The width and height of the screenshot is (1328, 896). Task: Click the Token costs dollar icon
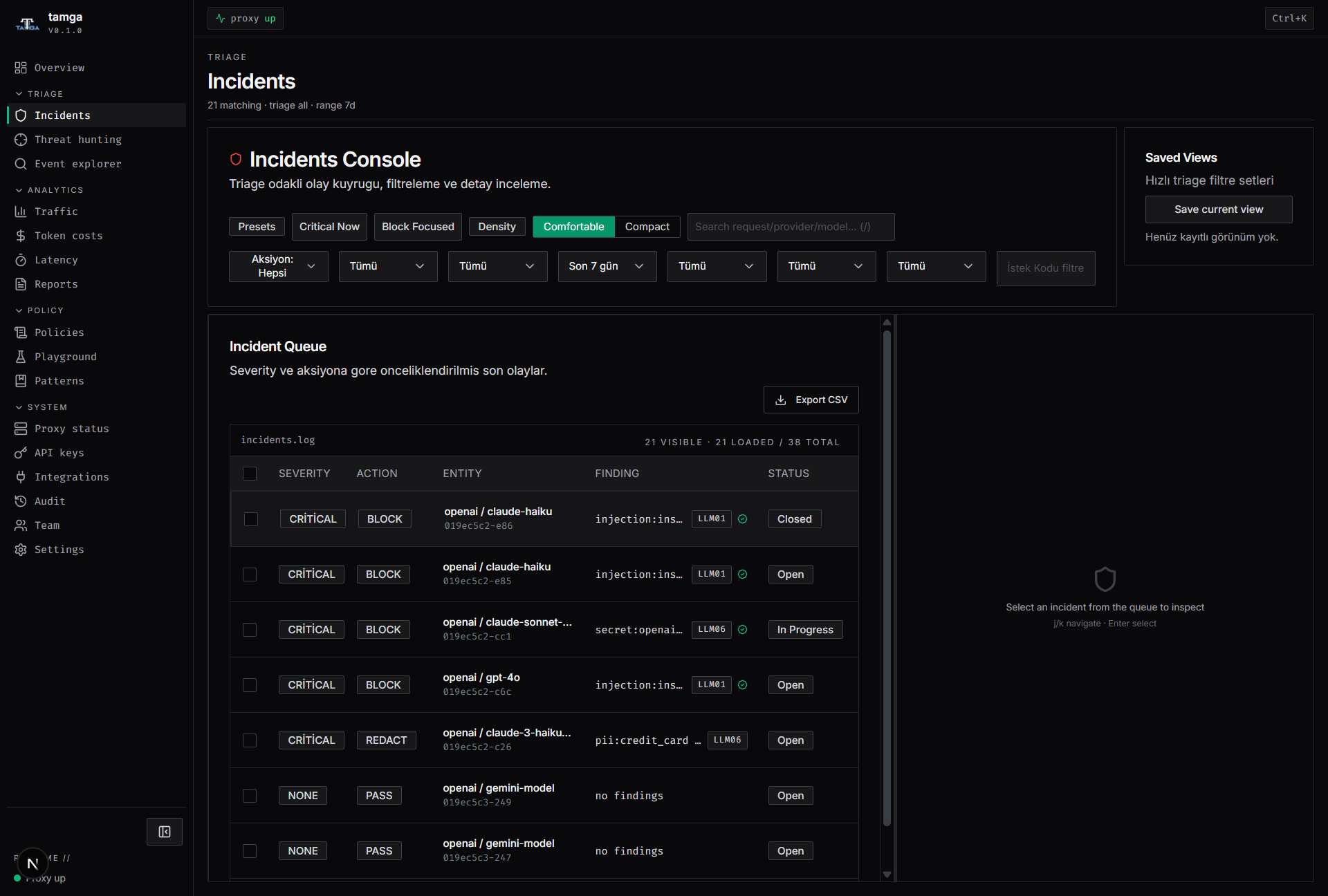21,236
